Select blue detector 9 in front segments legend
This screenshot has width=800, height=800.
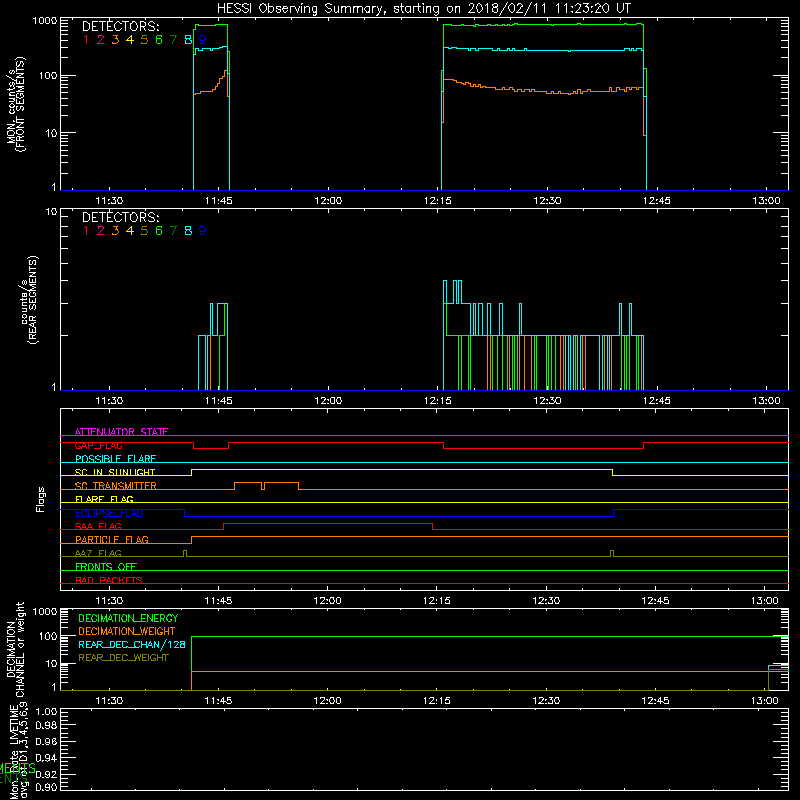(203, 40)
